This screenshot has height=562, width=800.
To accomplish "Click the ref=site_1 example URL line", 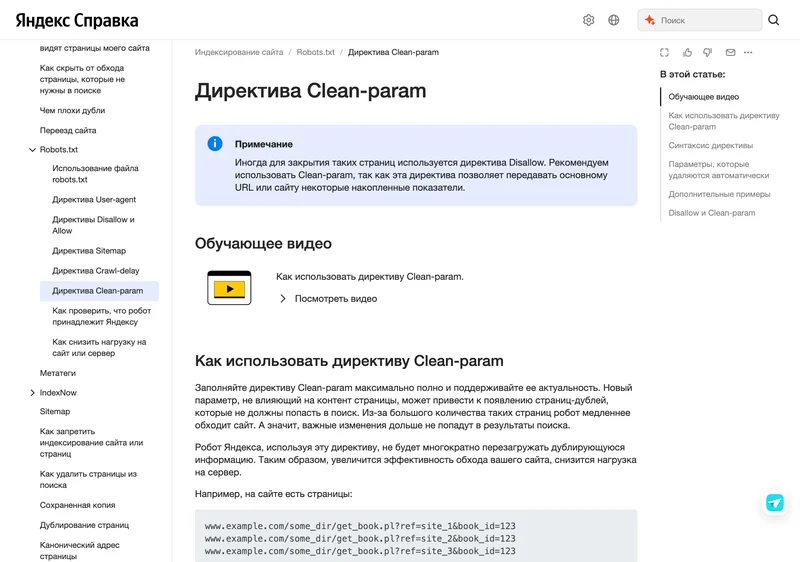I will [x=360, y=526].
